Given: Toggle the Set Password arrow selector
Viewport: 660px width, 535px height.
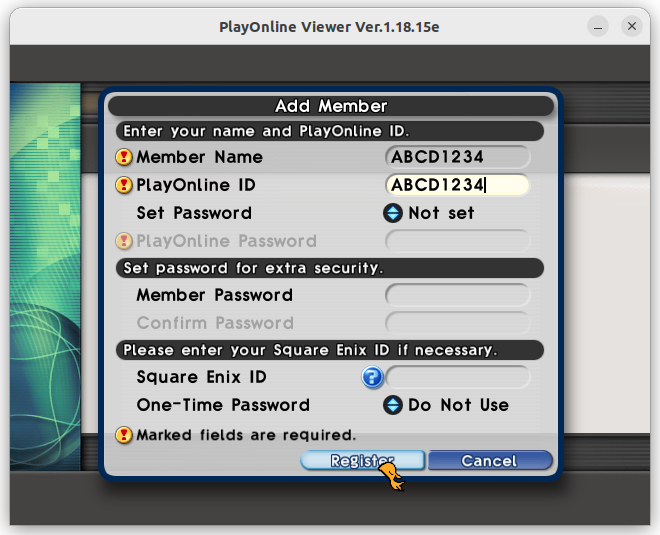Looking at the screenshot, I should [393, 213].
